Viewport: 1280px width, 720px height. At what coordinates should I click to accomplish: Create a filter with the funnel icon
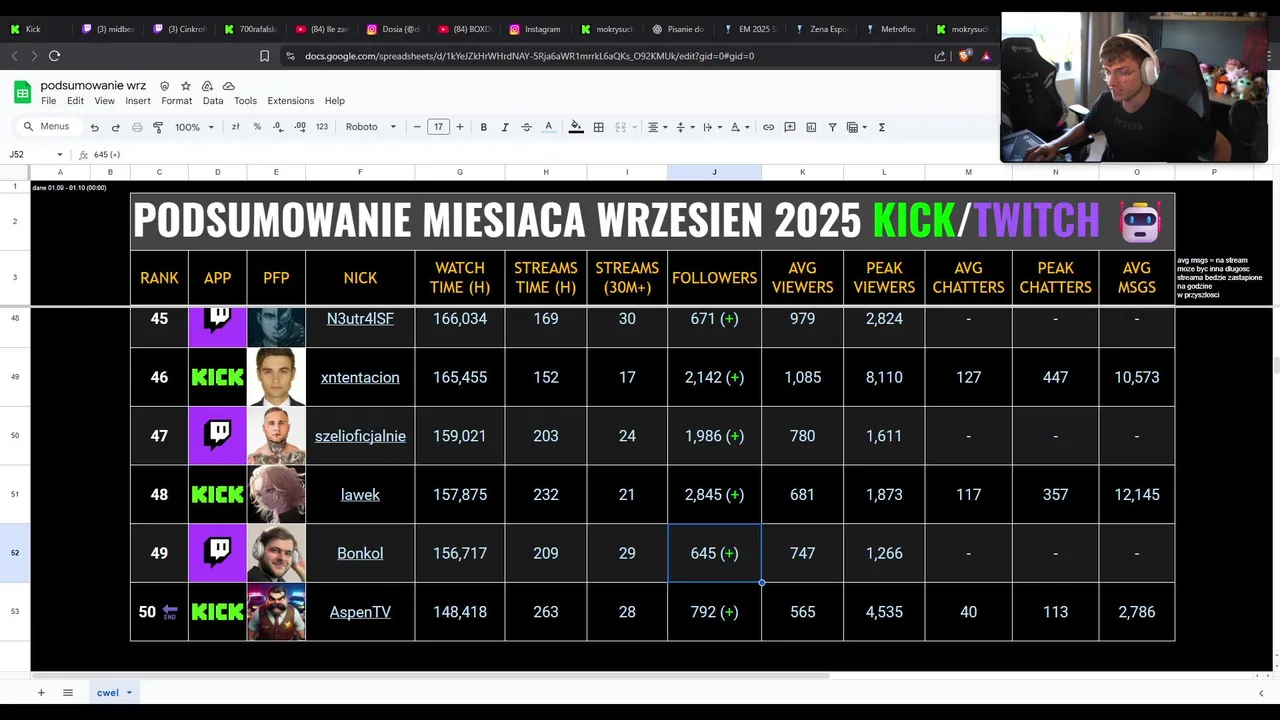pyautogui.click(x=832, y=127)
